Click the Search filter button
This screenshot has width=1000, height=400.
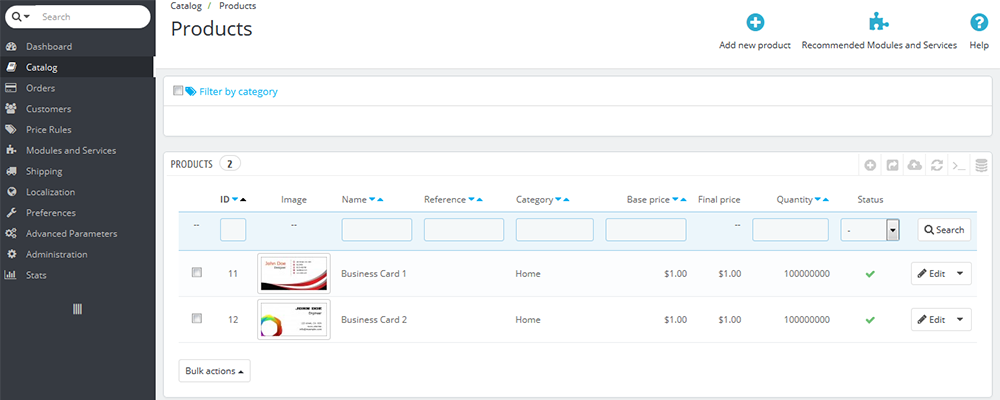tap(944, 230)
